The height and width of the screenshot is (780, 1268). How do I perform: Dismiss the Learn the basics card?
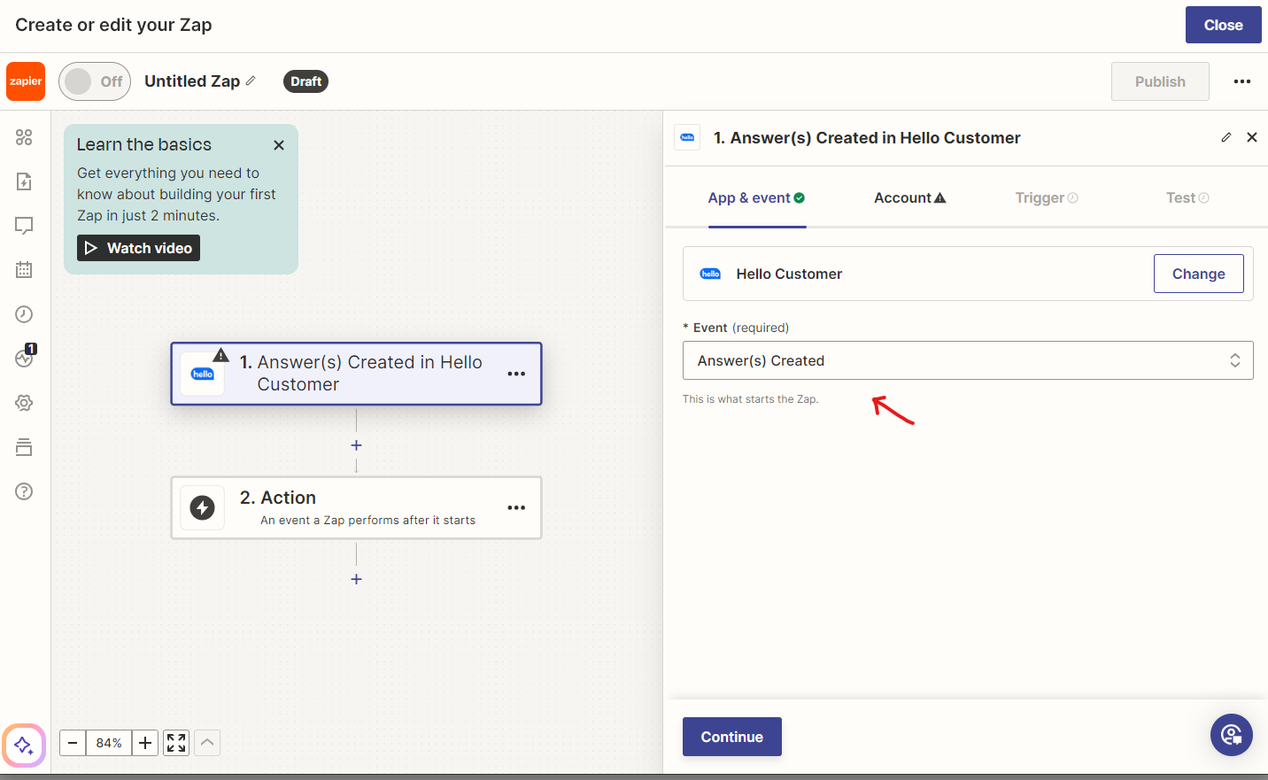[x=279, y=145]
